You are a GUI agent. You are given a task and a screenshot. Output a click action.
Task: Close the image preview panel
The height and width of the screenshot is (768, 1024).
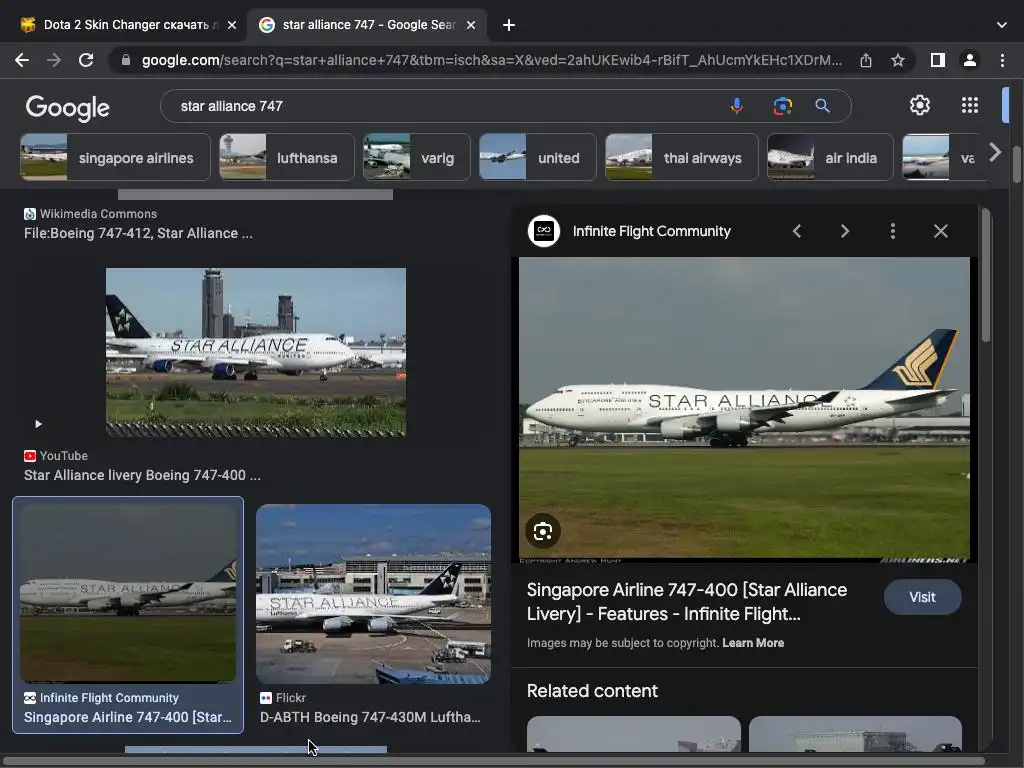(940, 231)
